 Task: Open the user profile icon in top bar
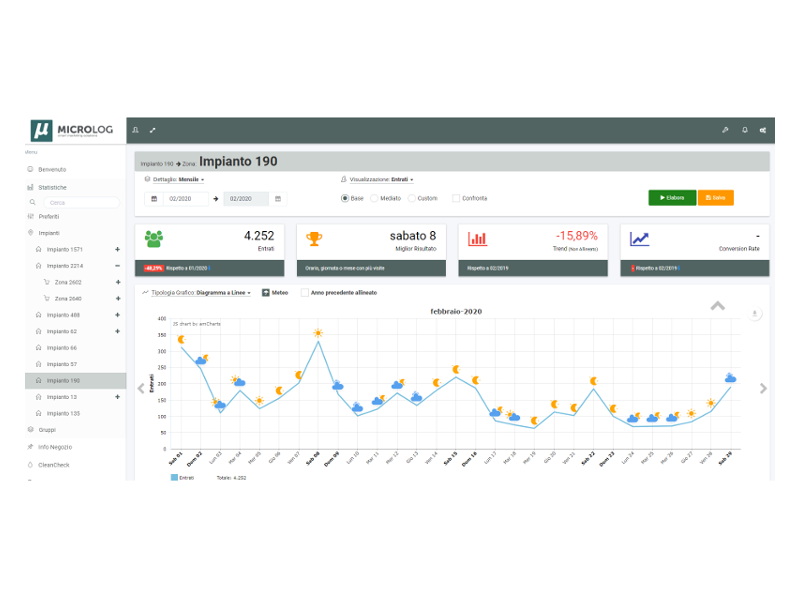point(136,130)
